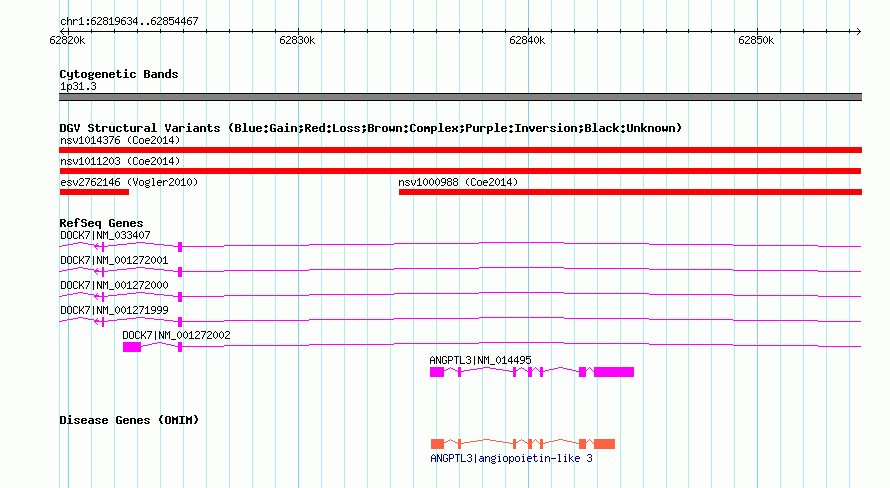Open the esv2762146 (Vogler2010) label
Screen dimensions: 890x488
click(129, 182)
